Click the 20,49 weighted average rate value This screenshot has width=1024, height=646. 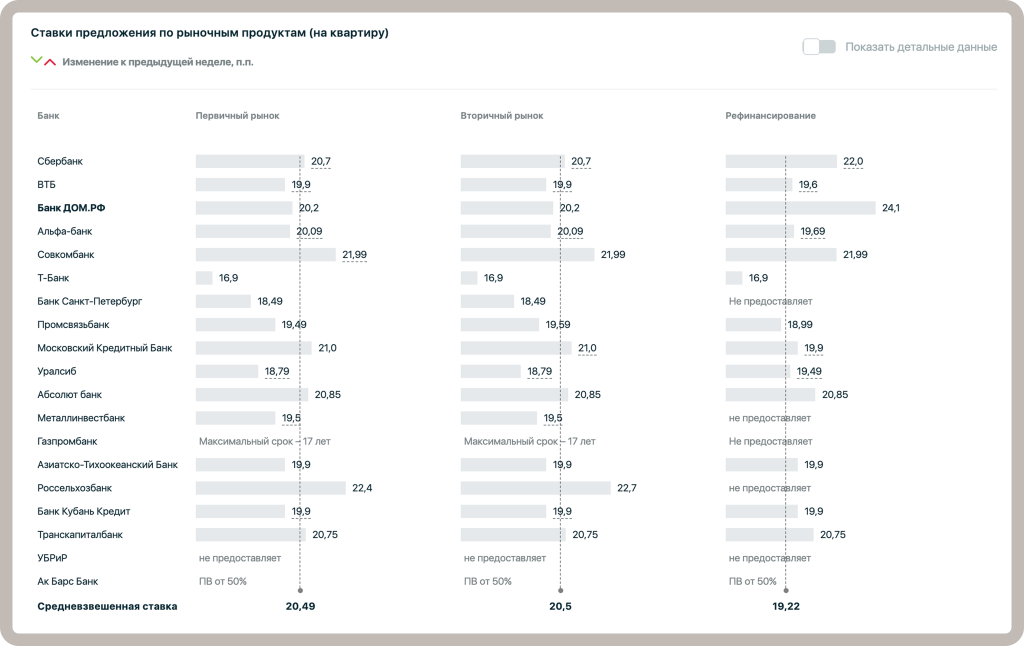(300, 606)
